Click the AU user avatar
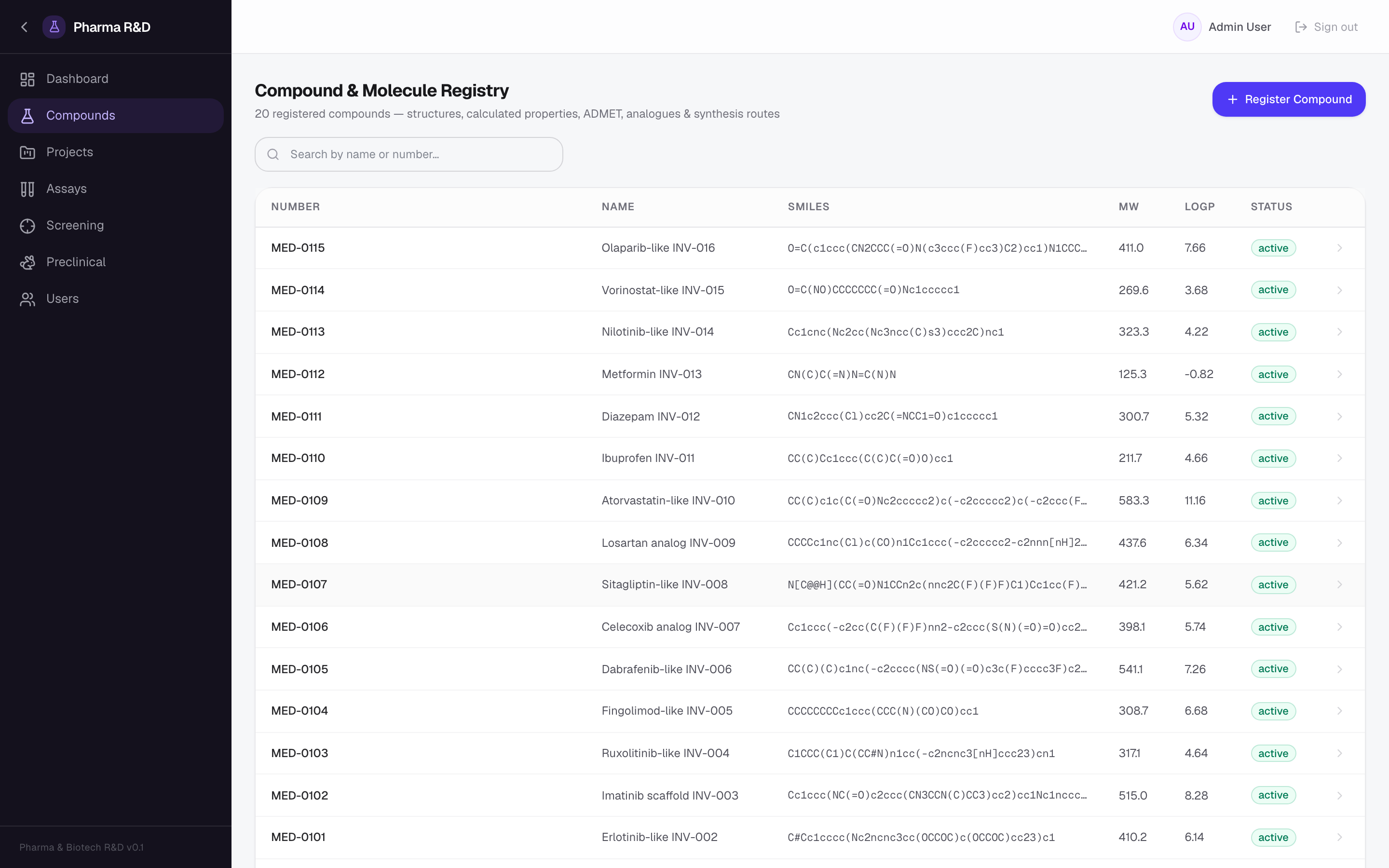This screenshot has width=1389, height=868. (1187, 27)
